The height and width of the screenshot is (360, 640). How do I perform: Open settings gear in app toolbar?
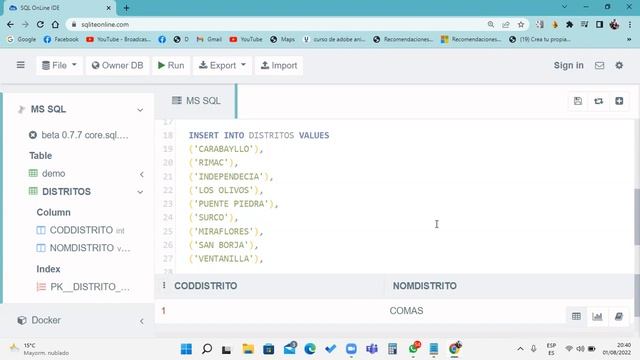click(619, 65)
